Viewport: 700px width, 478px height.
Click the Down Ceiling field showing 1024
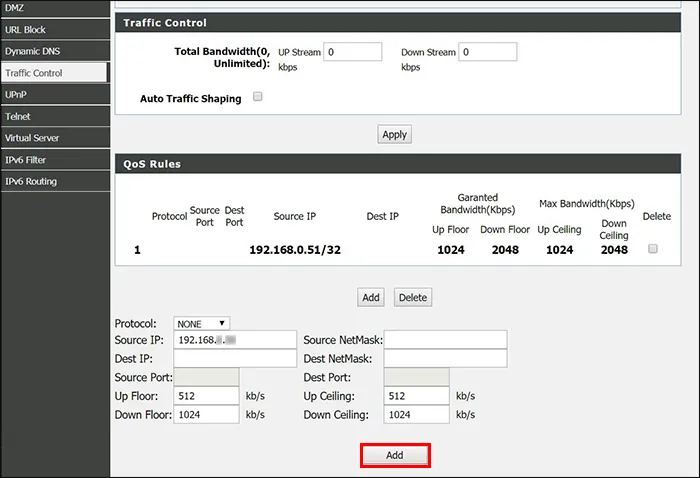point(417,415)
